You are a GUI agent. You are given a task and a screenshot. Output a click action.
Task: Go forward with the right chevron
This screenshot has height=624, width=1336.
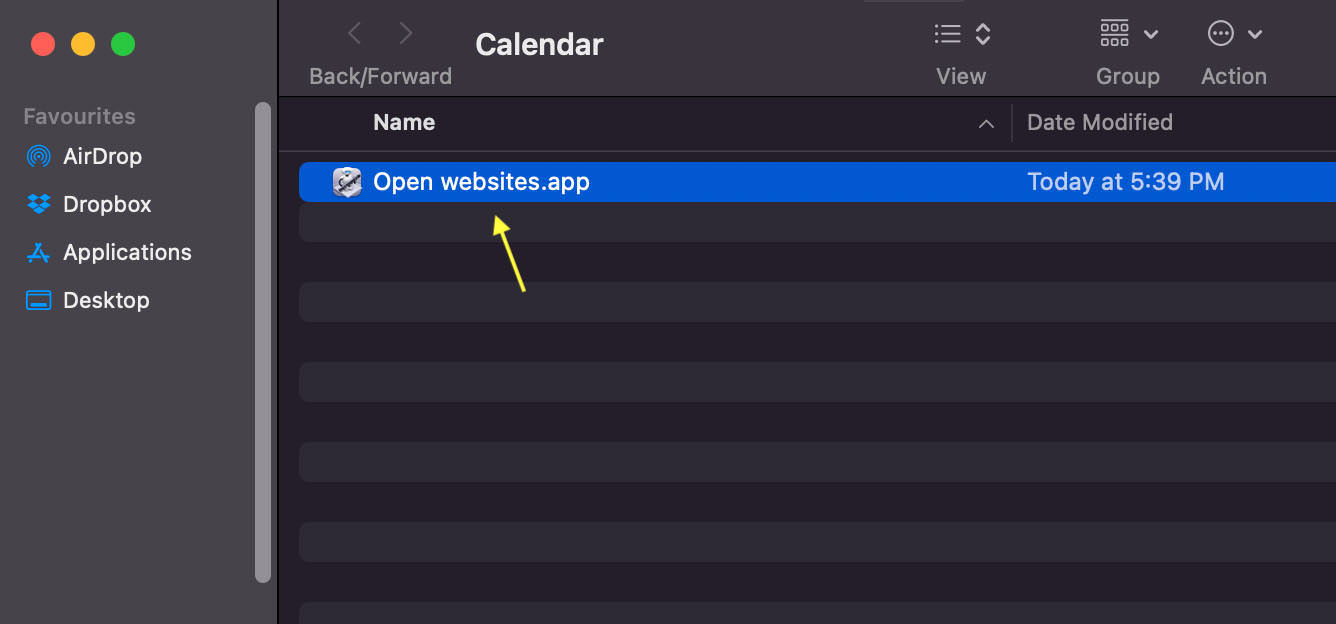click(405, 34)
